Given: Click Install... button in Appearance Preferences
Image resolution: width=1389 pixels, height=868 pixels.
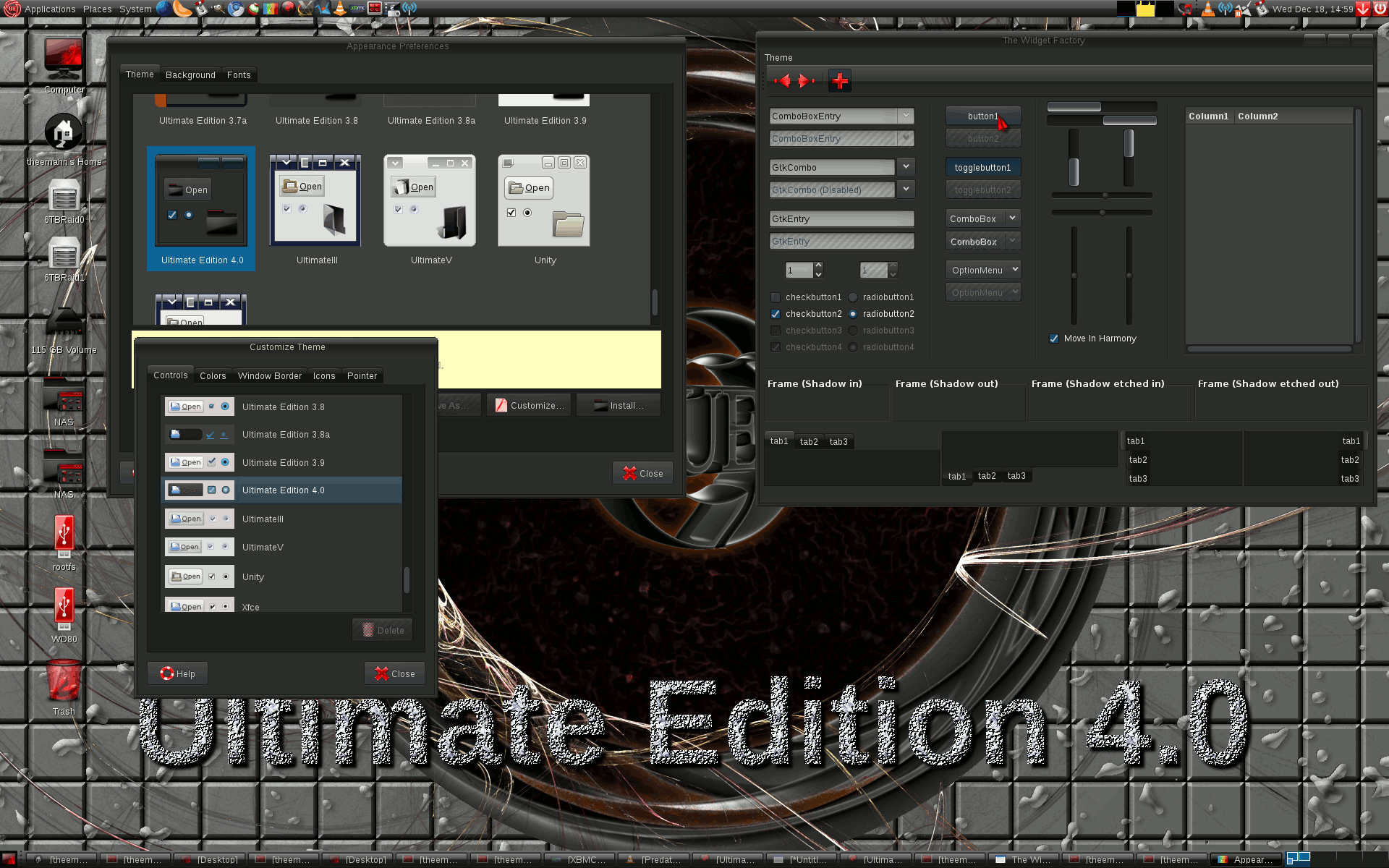Looking at the screenshot, I should tap(619, 406).
